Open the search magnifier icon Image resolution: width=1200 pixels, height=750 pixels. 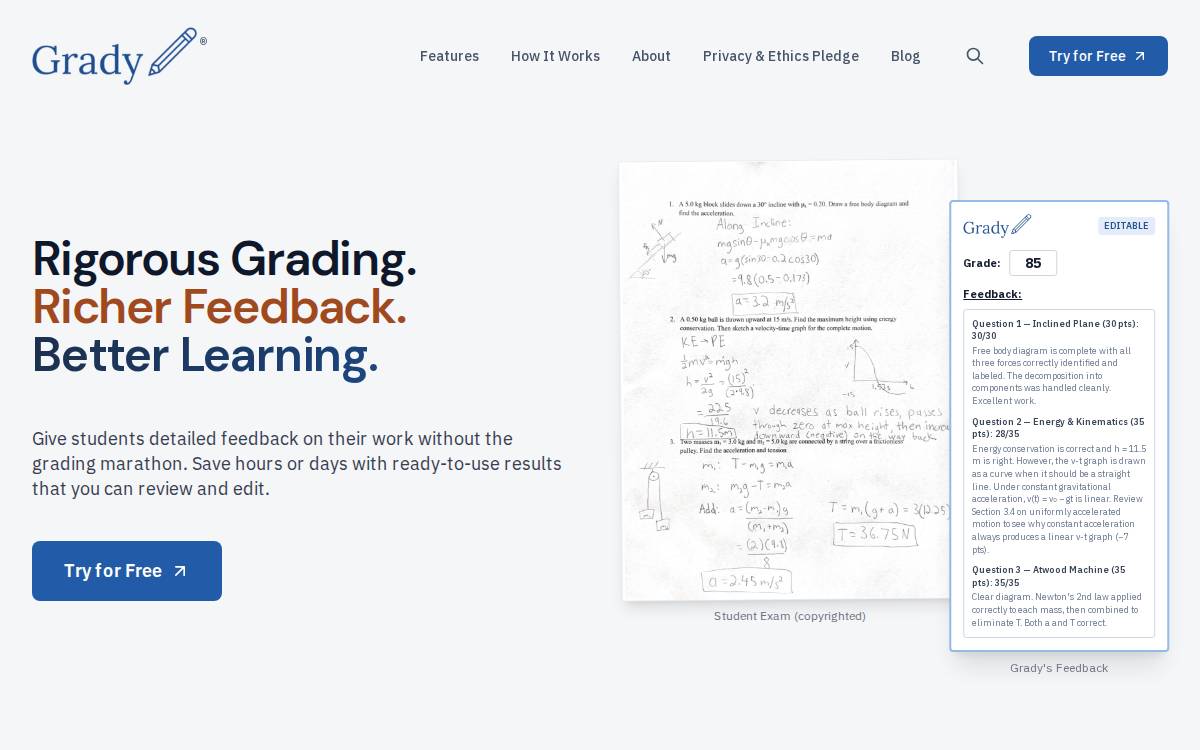point(975,56)
